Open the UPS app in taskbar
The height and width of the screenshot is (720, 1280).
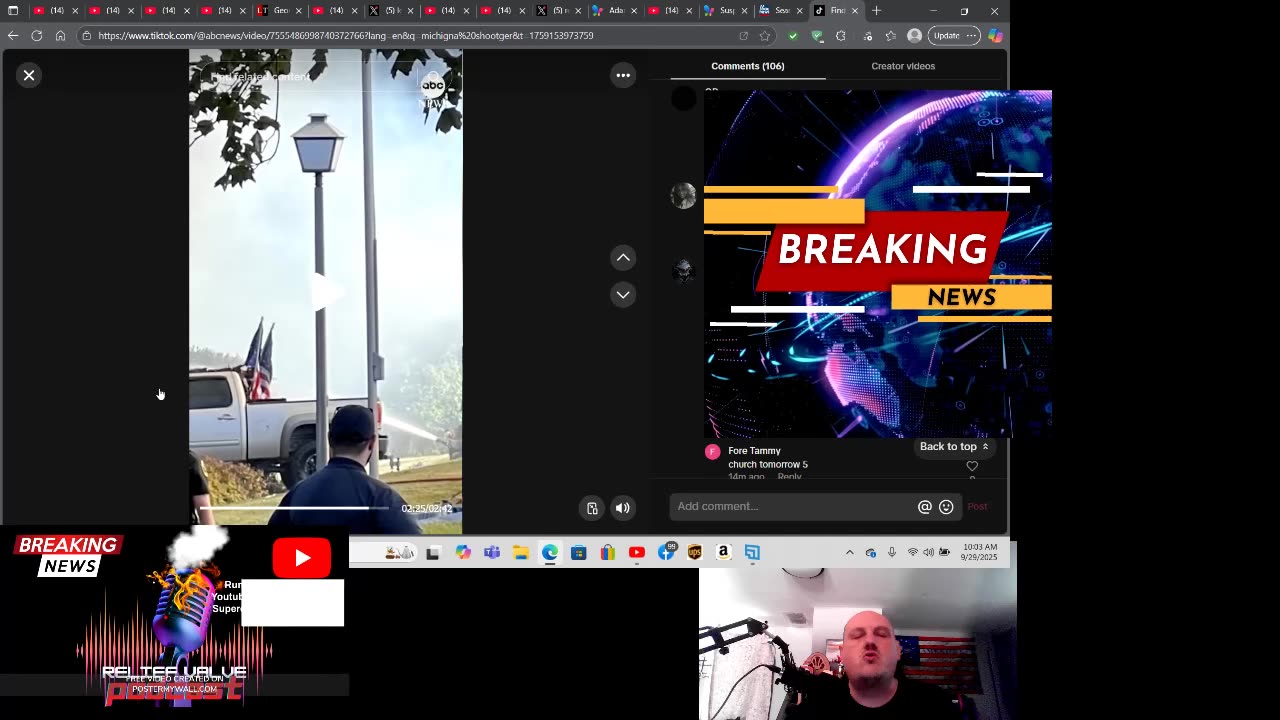695,553
